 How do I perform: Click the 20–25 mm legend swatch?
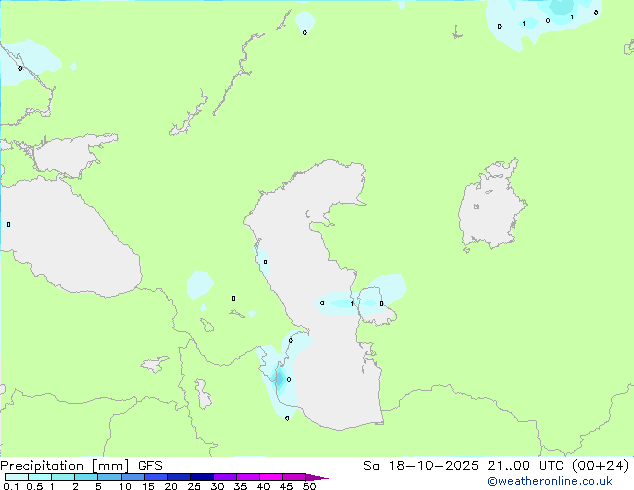point(178,477)
